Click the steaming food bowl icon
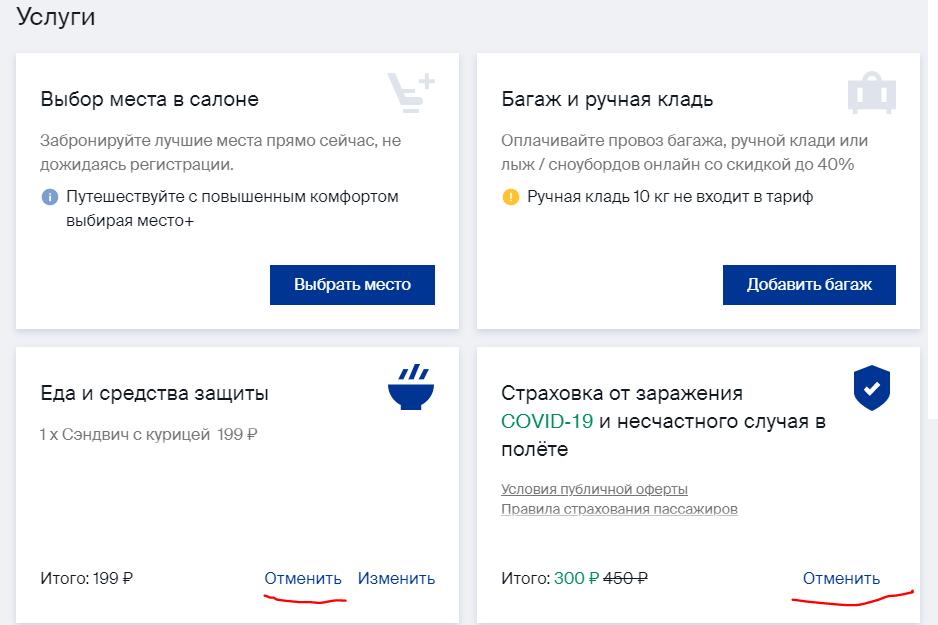This screenshot has width=938, height=625. [411, 387]
